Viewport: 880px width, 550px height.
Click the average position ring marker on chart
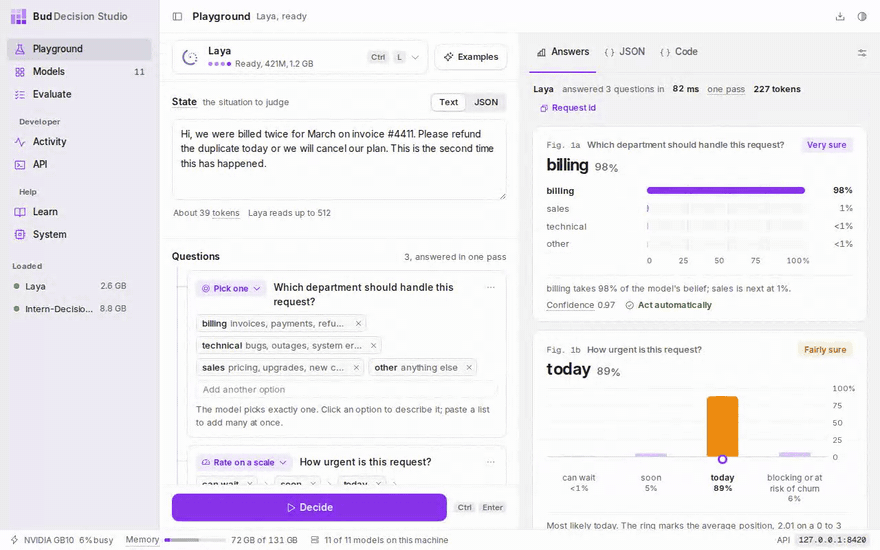[x=722, y=459]
